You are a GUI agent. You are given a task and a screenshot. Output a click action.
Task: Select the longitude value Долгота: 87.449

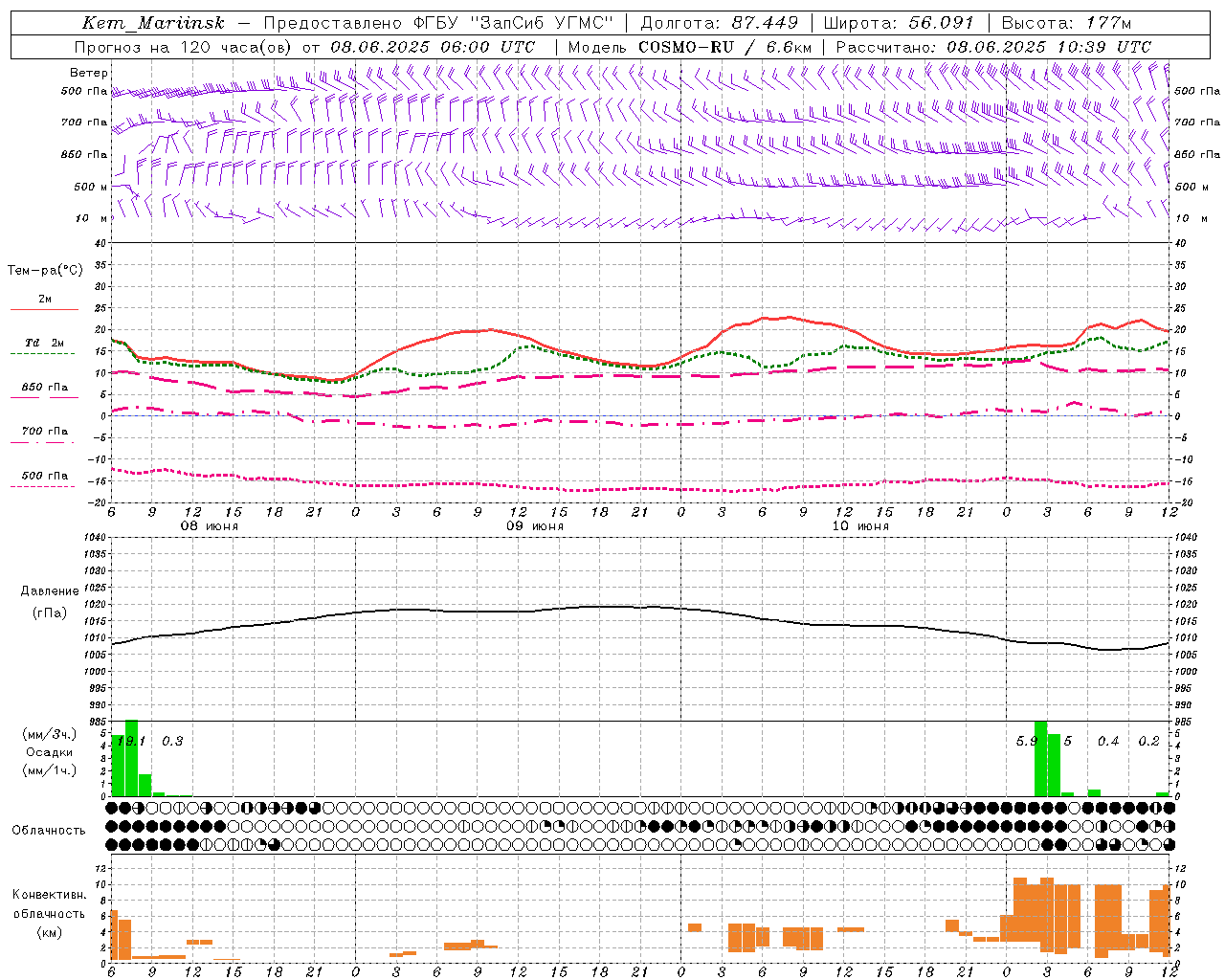click(719, 23)
